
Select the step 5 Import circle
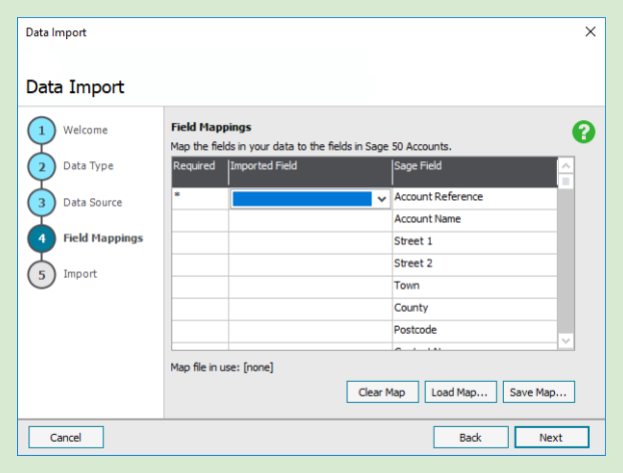pyautogui.click(x=41, y=274)
